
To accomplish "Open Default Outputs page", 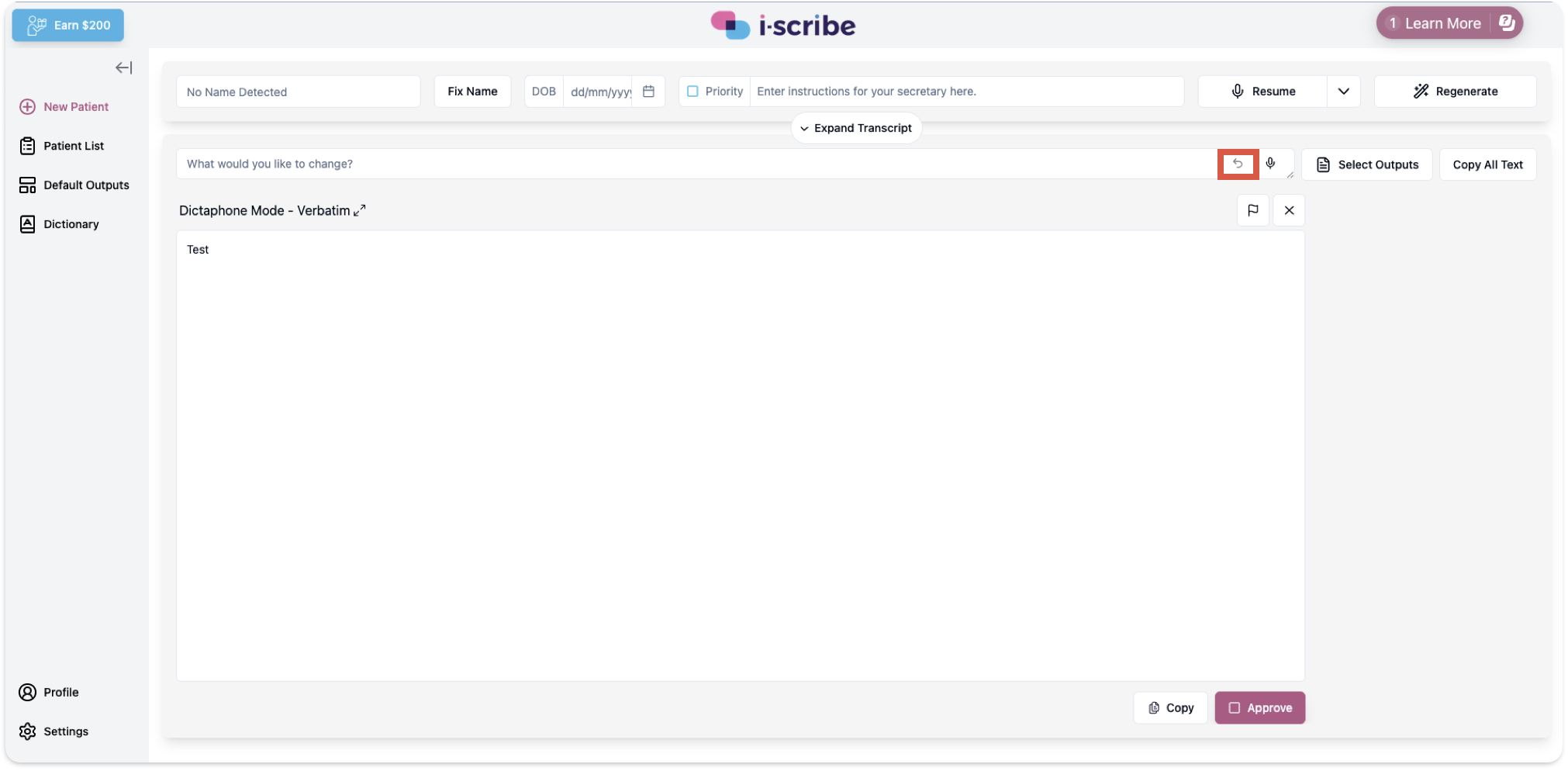I will point(74,185).
